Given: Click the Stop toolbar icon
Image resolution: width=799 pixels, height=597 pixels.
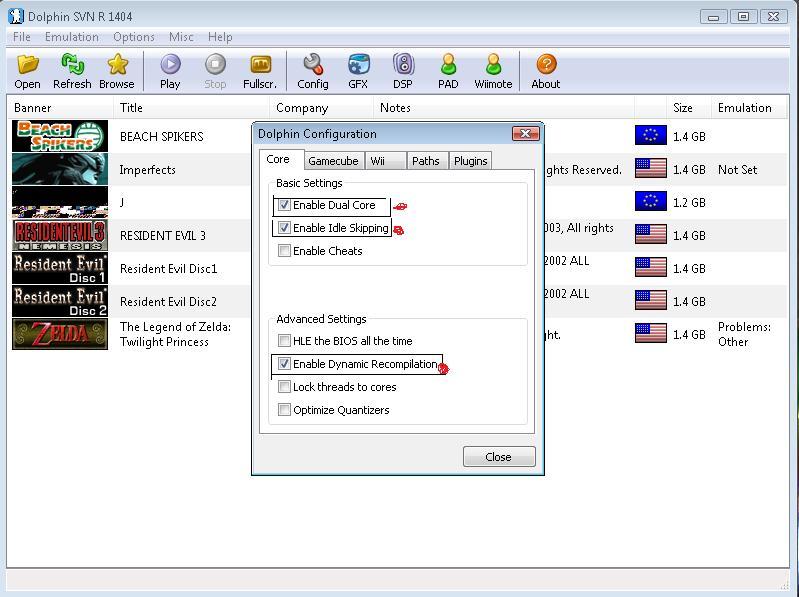Looking at the screenshot, I should pyautogui.click(x=215, y=64).
